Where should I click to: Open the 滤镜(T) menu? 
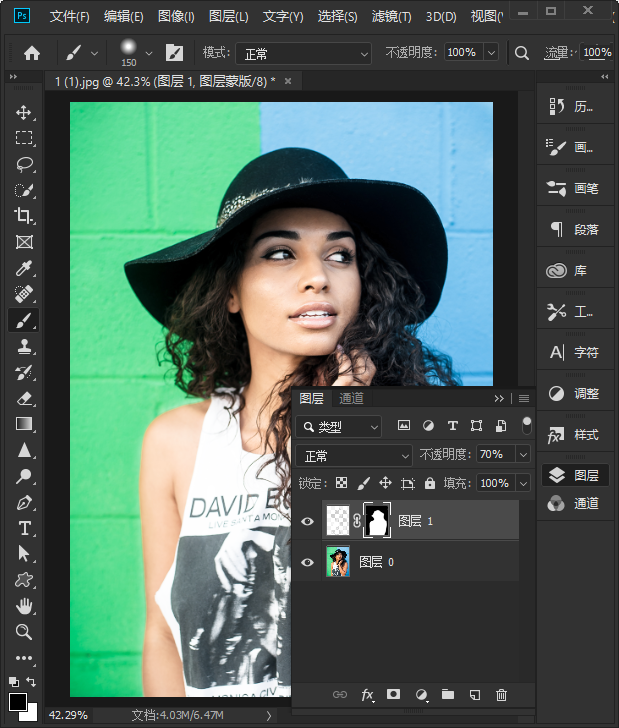391,17
